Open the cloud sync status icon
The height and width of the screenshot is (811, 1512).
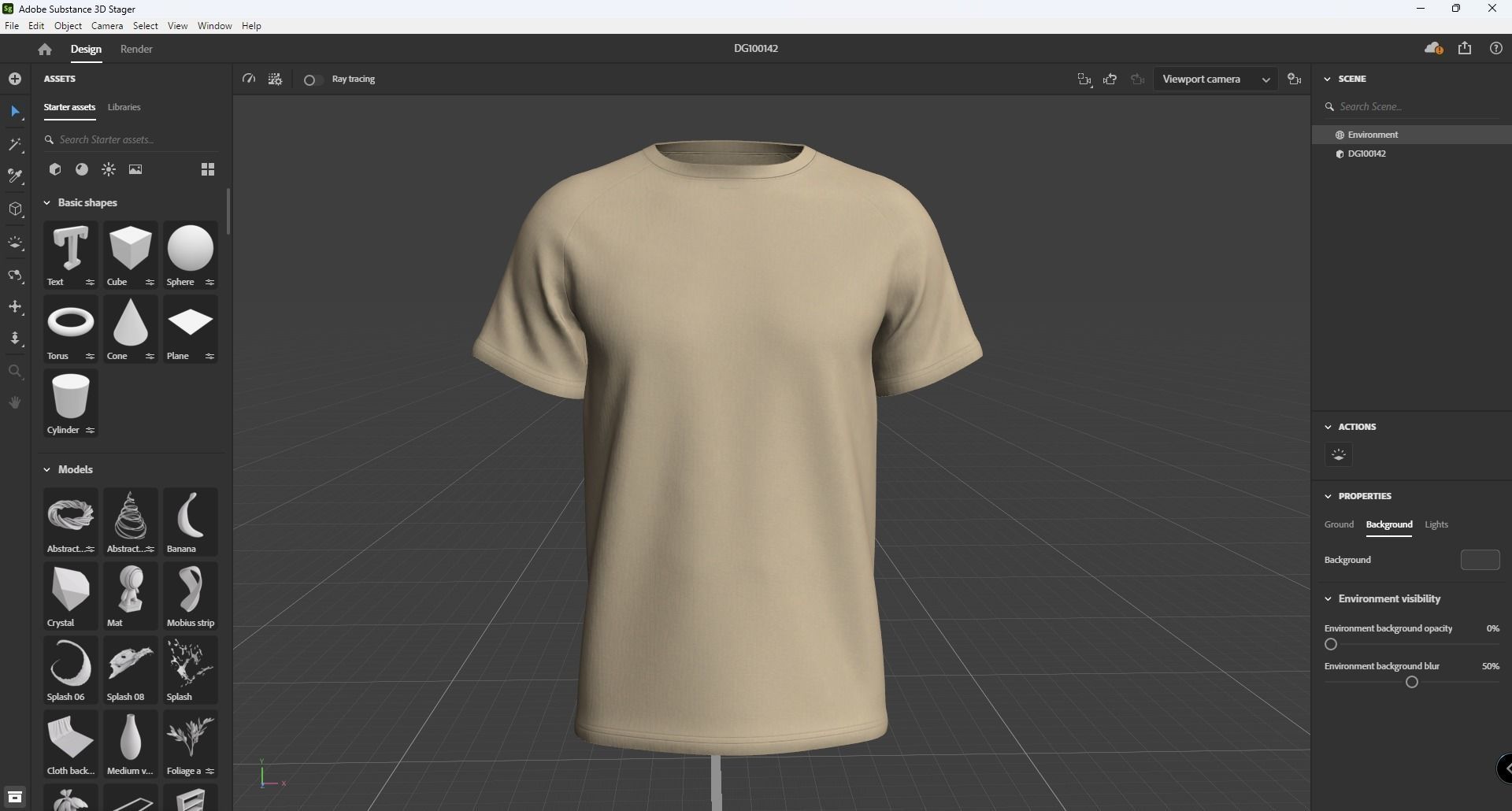click(x=1433, y=49)
